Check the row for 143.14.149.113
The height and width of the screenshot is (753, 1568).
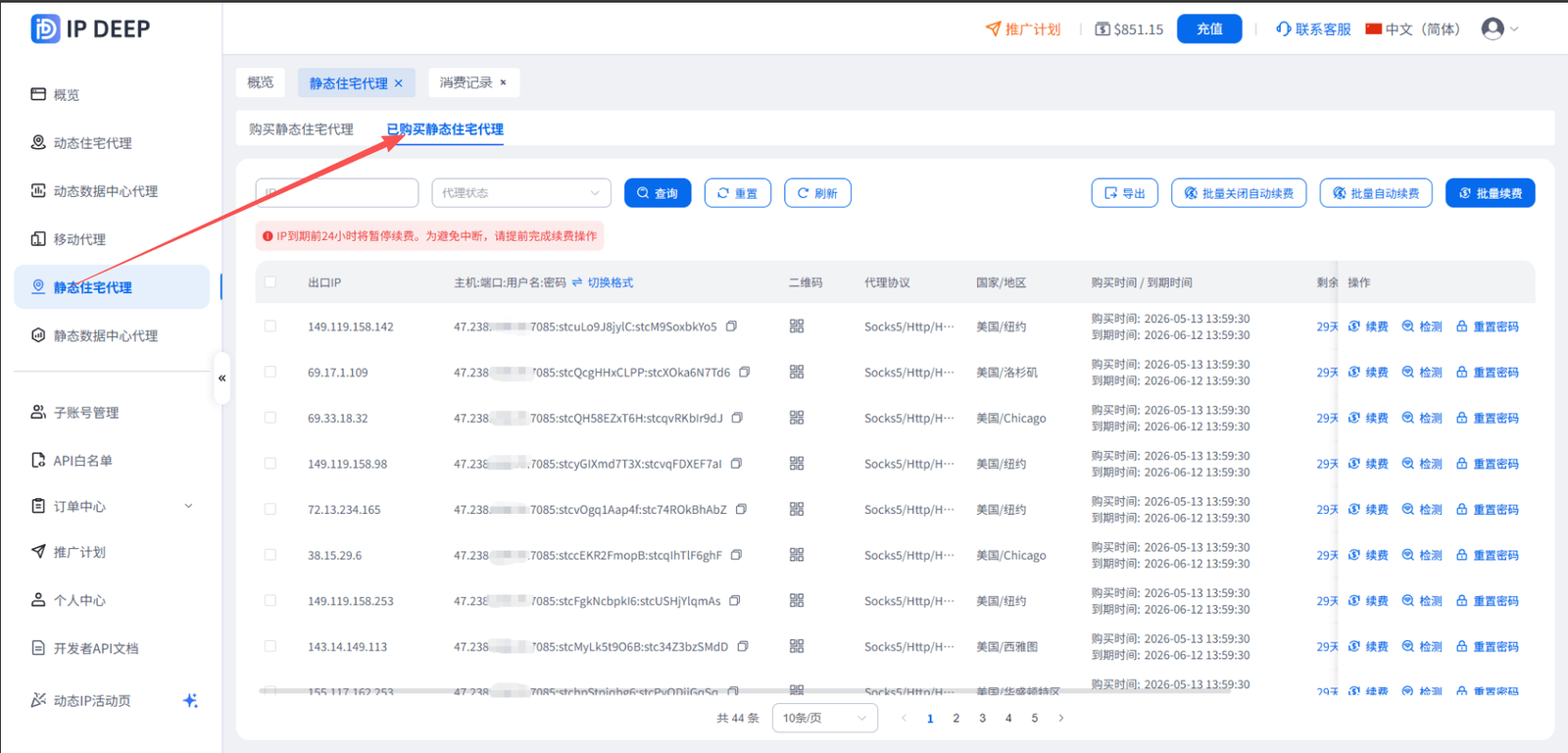(x=270, y=646)
